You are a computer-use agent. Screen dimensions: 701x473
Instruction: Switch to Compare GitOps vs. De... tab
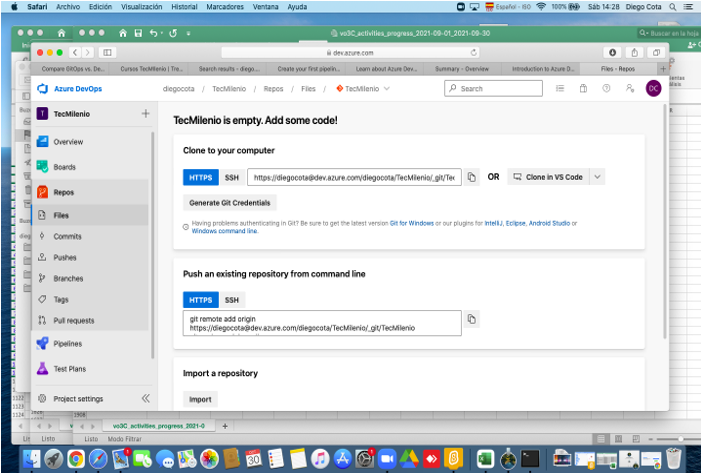point(72,69)
